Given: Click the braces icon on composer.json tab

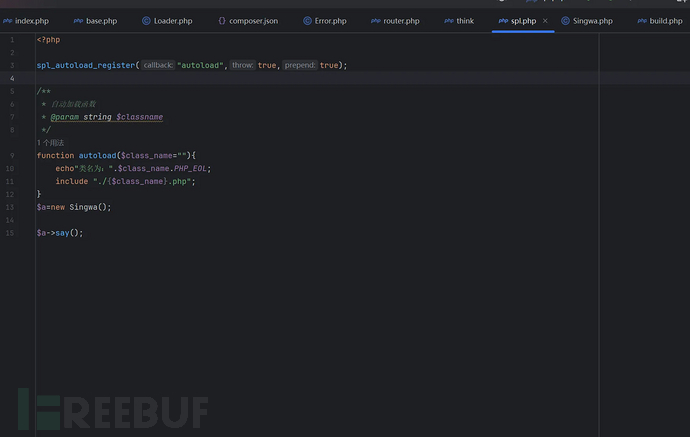Looking at the screenshot, I should [222, 20].
